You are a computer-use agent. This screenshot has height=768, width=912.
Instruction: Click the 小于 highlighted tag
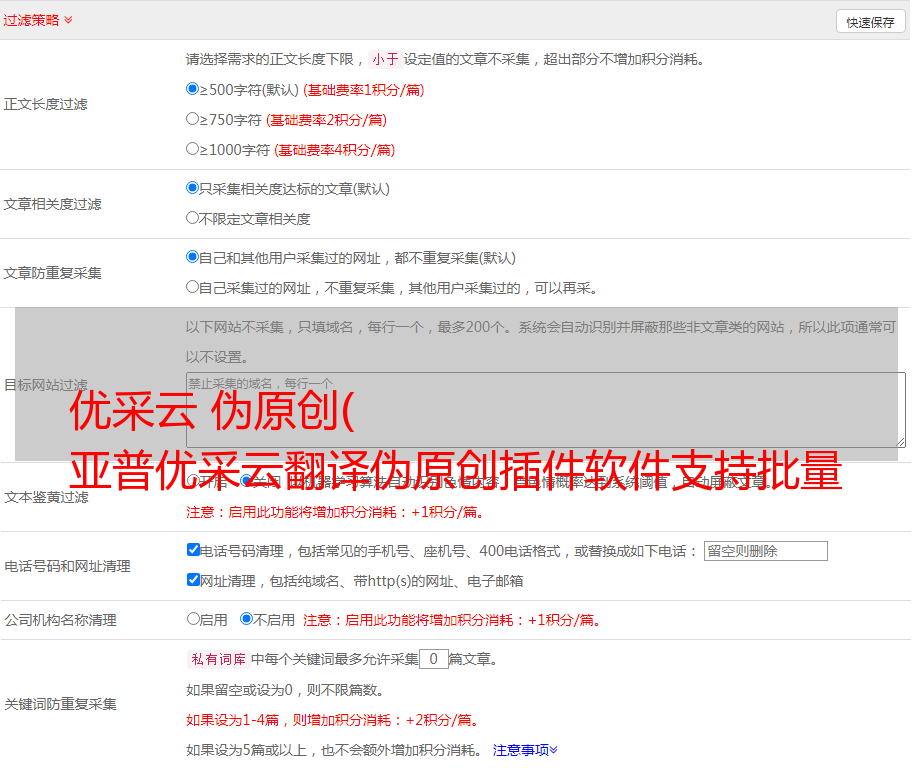[x=385, y=59]
